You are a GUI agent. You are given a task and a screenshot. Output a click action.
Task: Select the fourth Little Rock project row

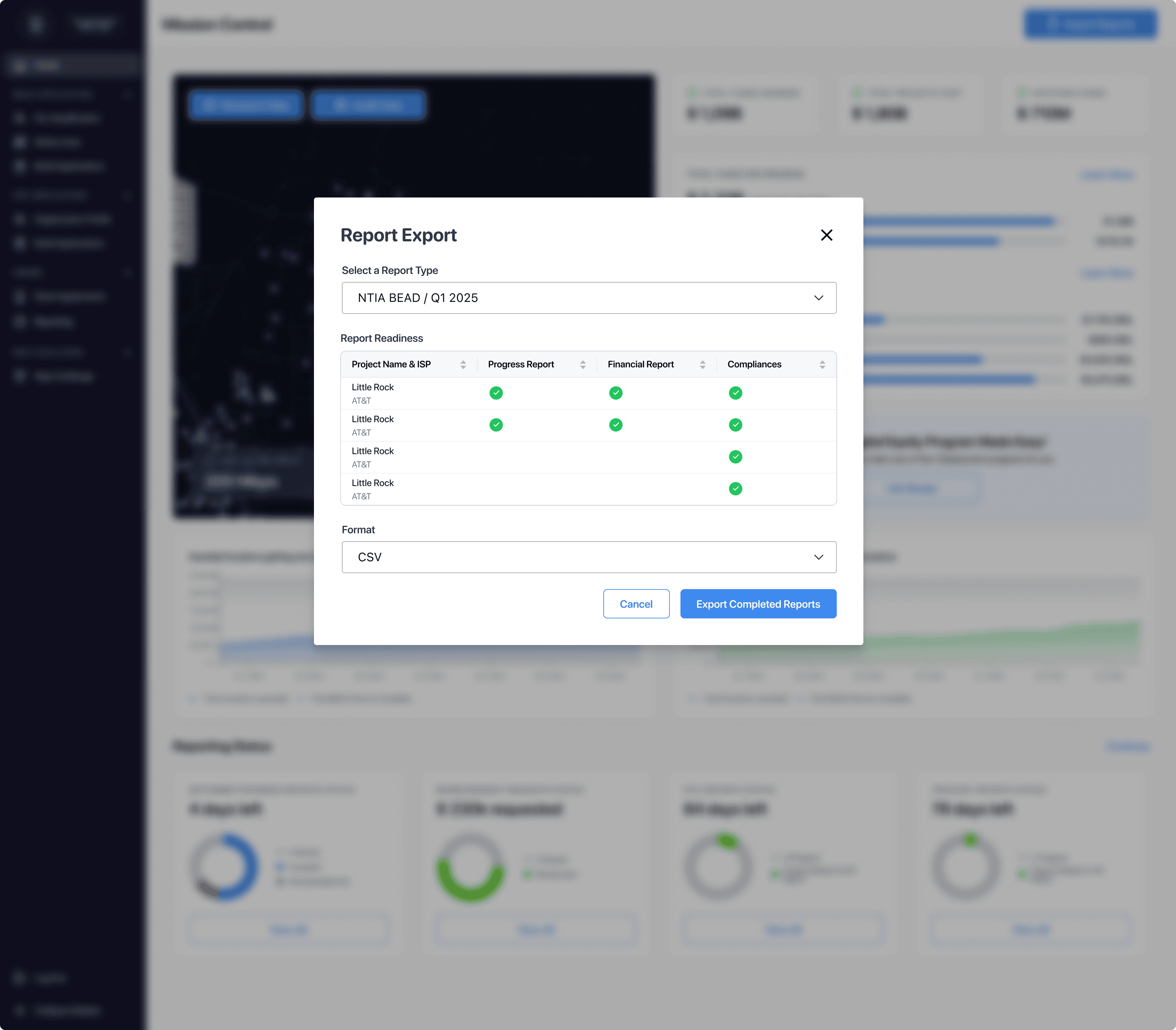click(372, 489)
